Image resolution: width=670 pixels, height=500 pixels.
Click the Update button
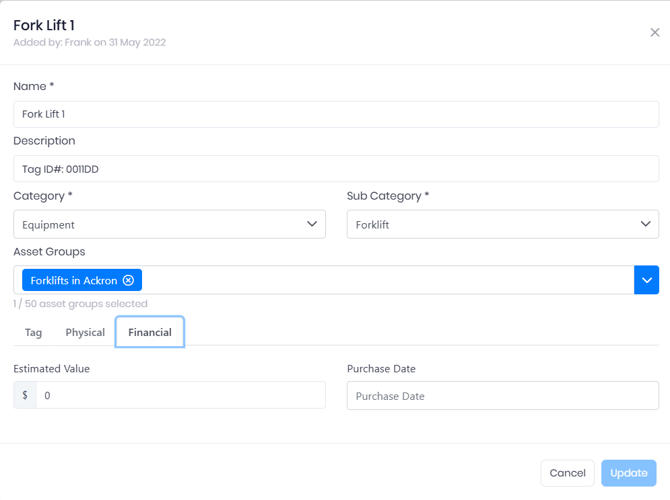coord(629,473)
